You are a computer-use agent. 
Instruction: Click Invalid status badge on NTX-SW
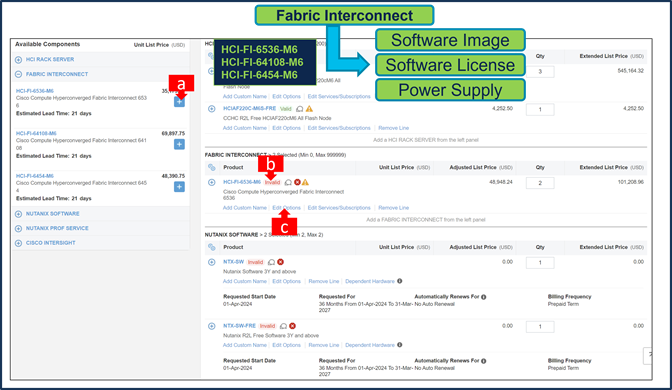pos(255,262)
